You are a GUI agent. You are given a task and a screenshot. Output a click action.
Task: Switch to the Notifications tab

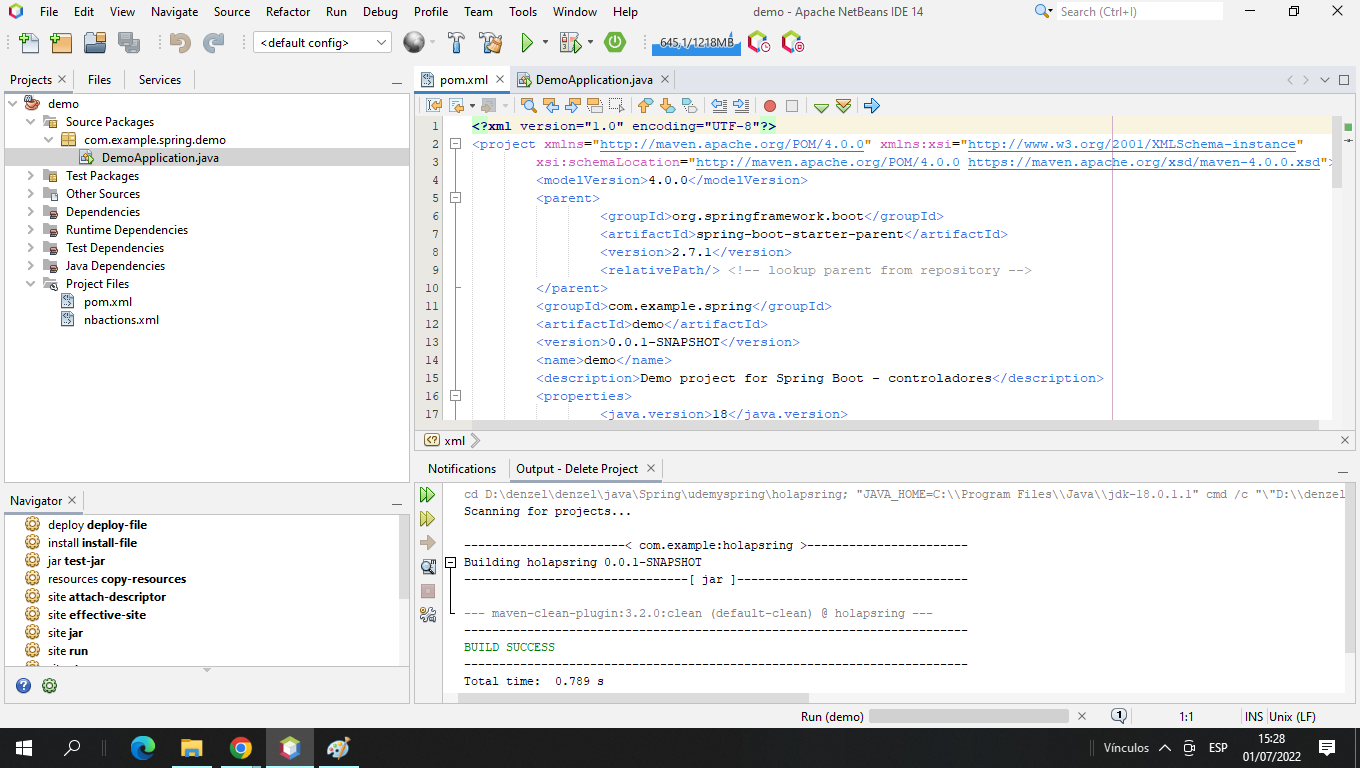(x=462, y=468)
